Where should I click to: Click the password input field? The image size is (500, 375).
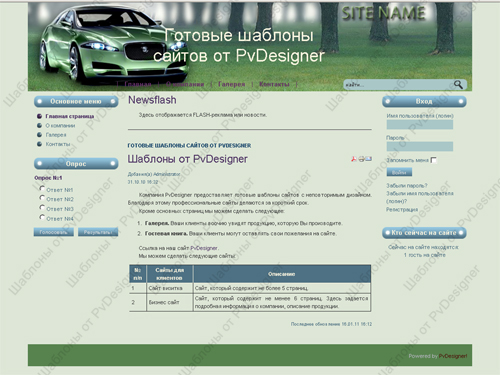pos(420,146)
